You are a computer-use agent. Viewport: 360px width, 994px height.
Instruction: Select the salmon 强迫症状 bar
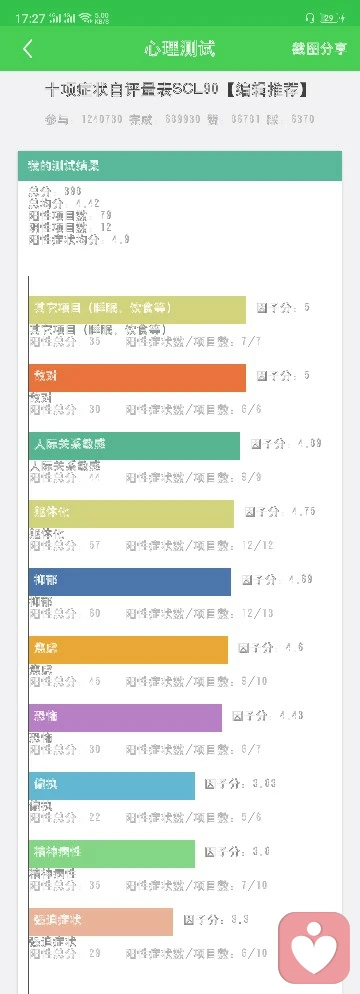[101, 922]
